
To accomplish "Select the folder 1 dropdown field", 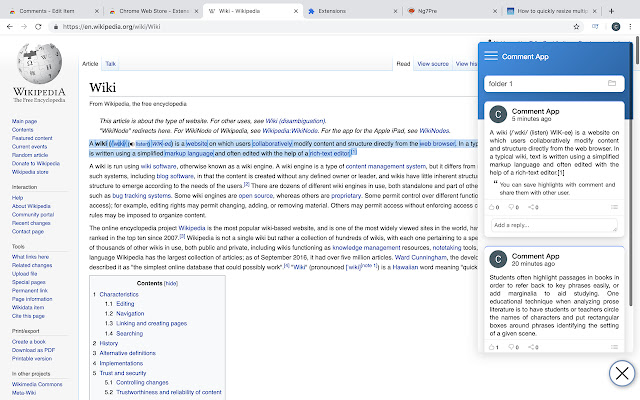I will 545,83.
